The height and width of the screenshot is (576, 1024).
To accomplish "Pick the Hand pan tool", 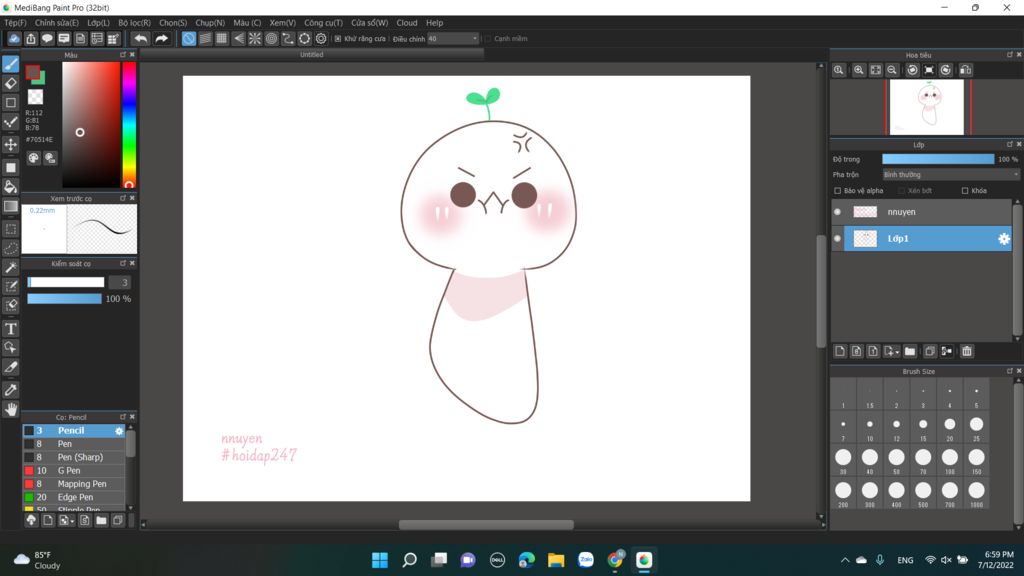I will pyautogui.click(x=10, y=409).
